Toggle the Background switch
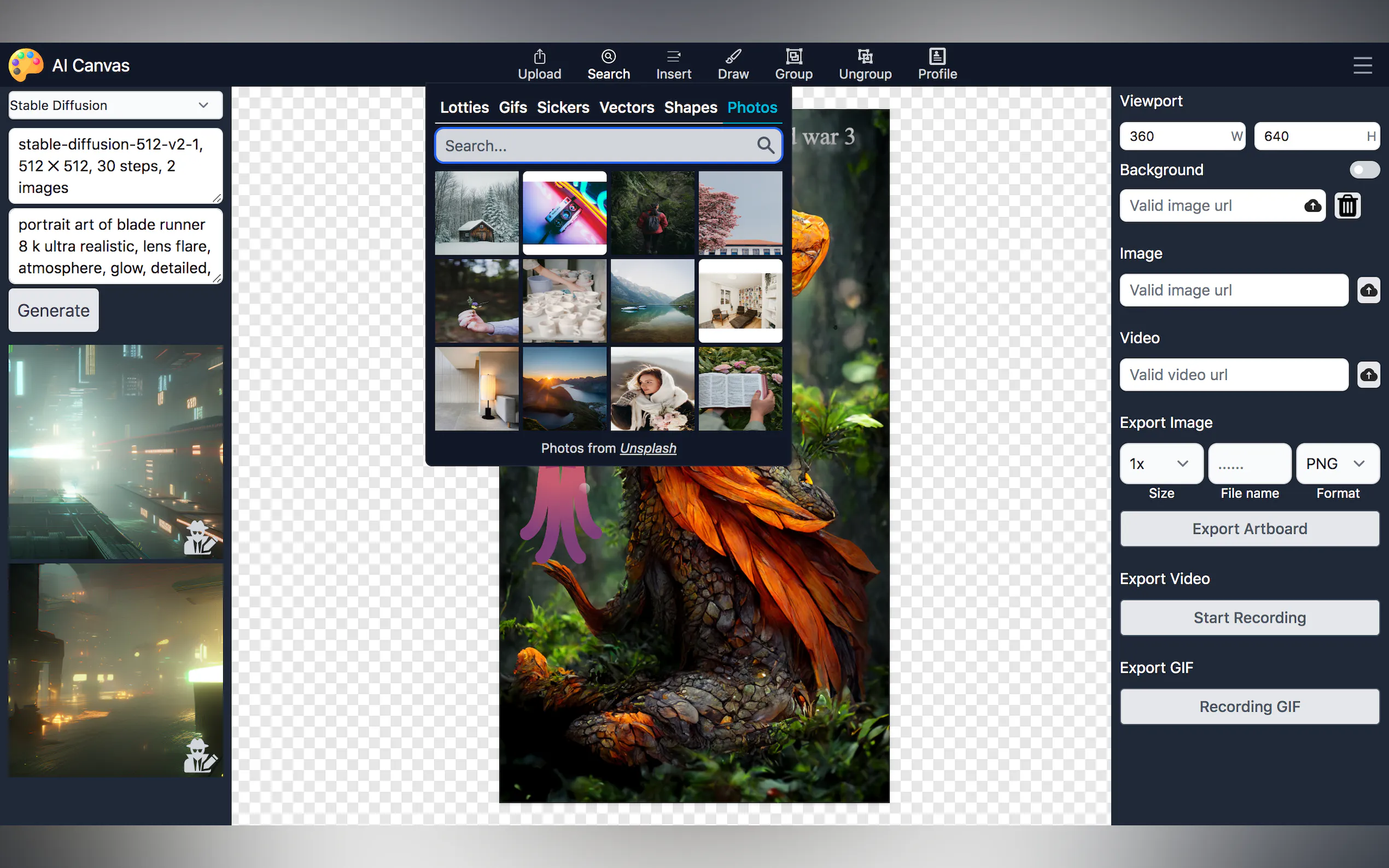The height and width of the screenshot is (868, 1389). tap(1364, 170)
